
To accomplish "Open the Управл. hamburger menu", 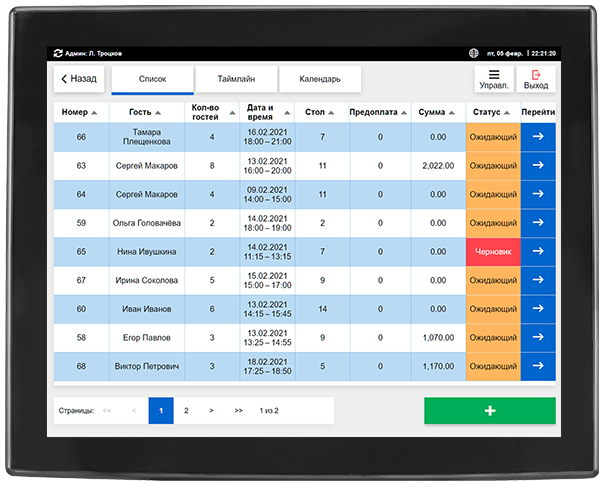I will tap(494, 79).
